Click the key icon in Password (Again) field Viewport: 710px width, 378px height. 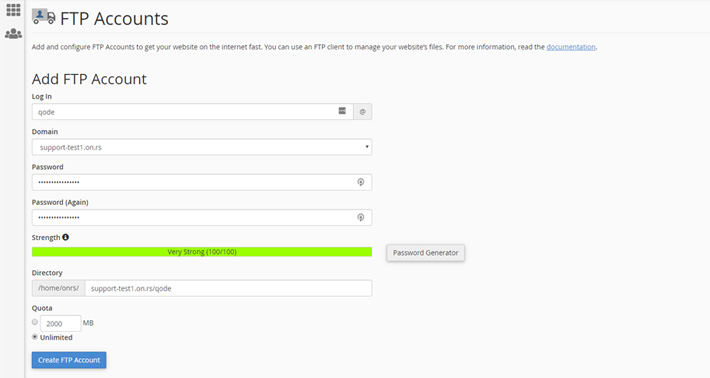coord(360,217)
